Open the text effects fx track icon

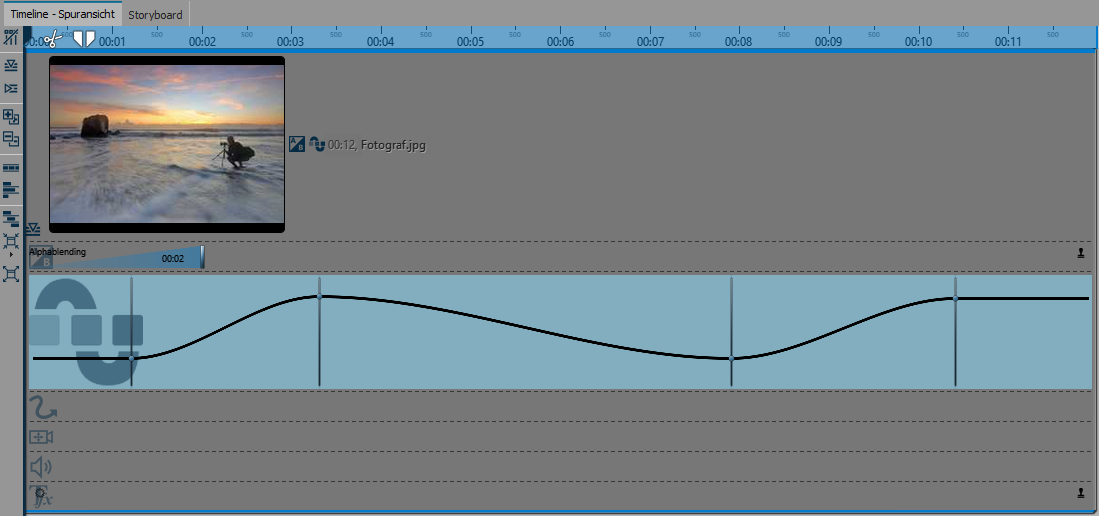click(x=41, y=496)
